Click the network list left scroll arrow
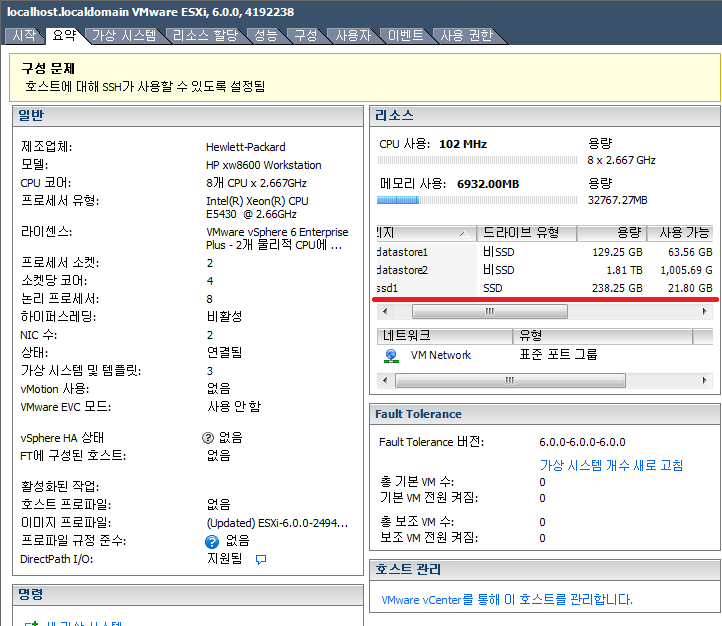 point(385,381)
